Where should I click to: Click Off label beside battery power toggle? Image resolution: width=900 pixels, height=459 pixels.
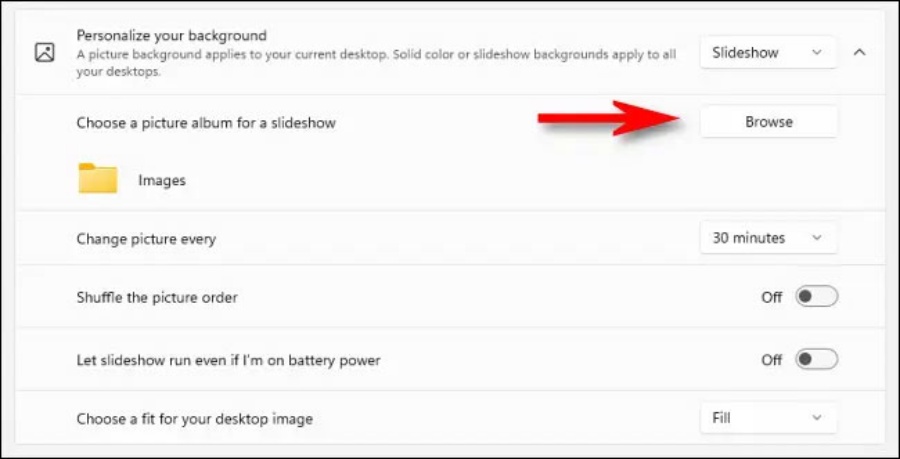coord(771,360)
